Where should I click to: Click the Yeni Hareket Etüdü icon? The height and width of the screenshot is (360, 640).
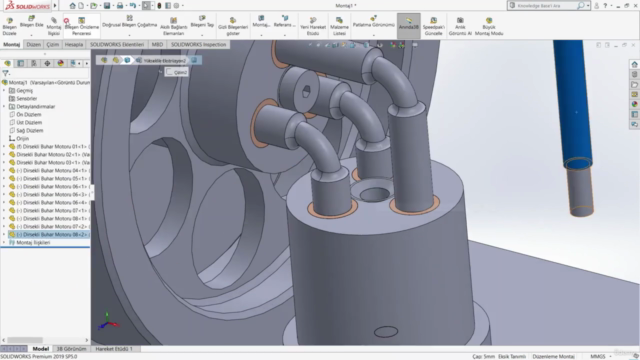click(313, 20)
